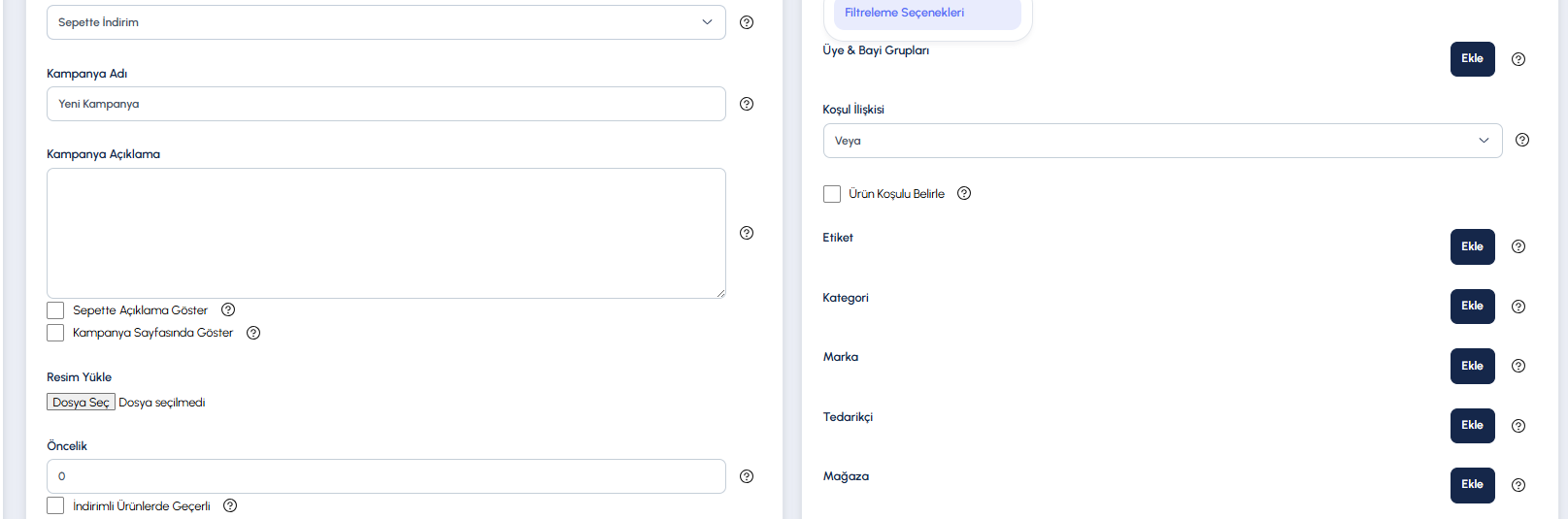The image size is (1568, 519).
Task: Enable Sepette Açıklama Göster checkbox
Action: pyautogui.click(x=55, y=310)
